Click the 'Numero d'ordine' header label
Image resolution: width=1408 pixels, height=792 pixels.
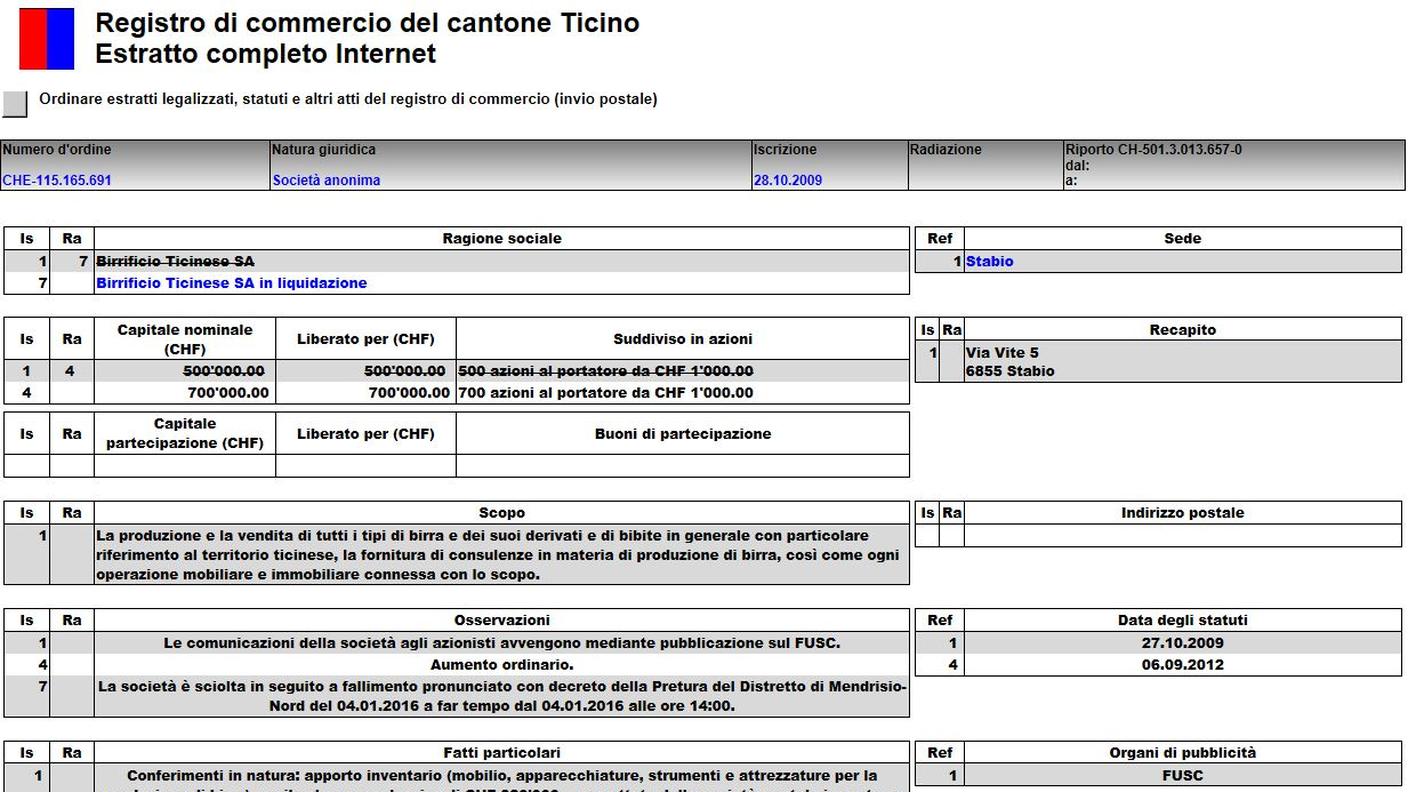57,150
